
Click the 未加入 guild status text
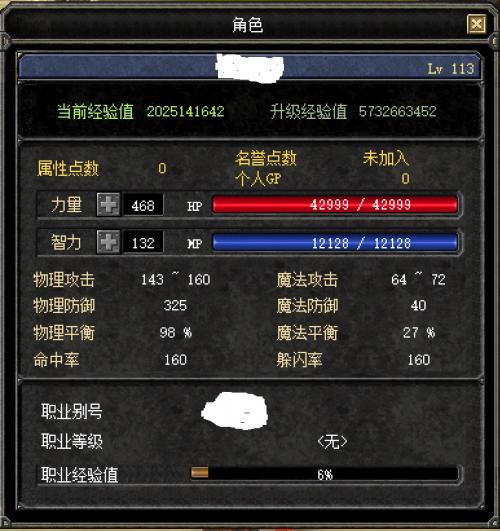[386, 158]
